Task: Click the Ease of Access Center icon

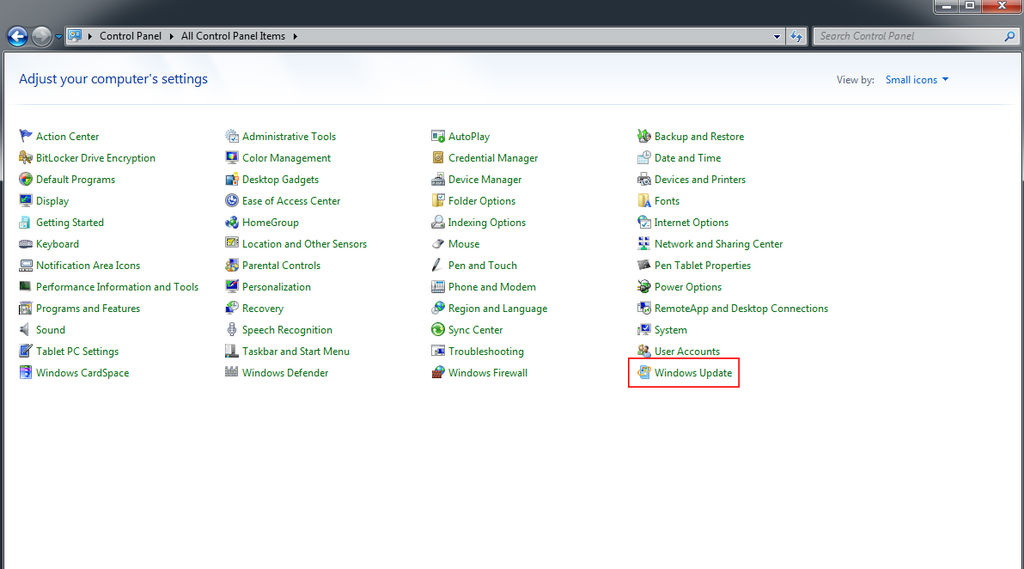Action: 232,201
